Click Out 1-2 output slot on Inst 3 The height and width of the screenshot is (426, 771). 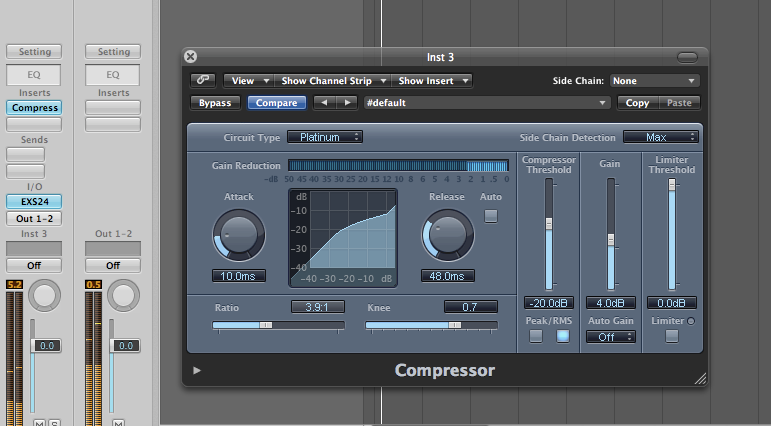(34, 219)
